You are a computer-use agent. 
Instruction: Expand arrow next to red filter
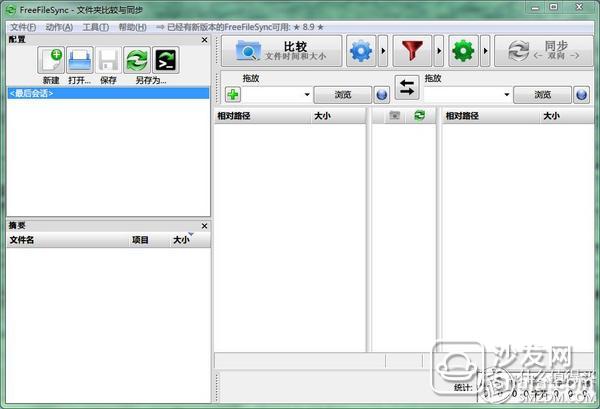tap(439, 51)
